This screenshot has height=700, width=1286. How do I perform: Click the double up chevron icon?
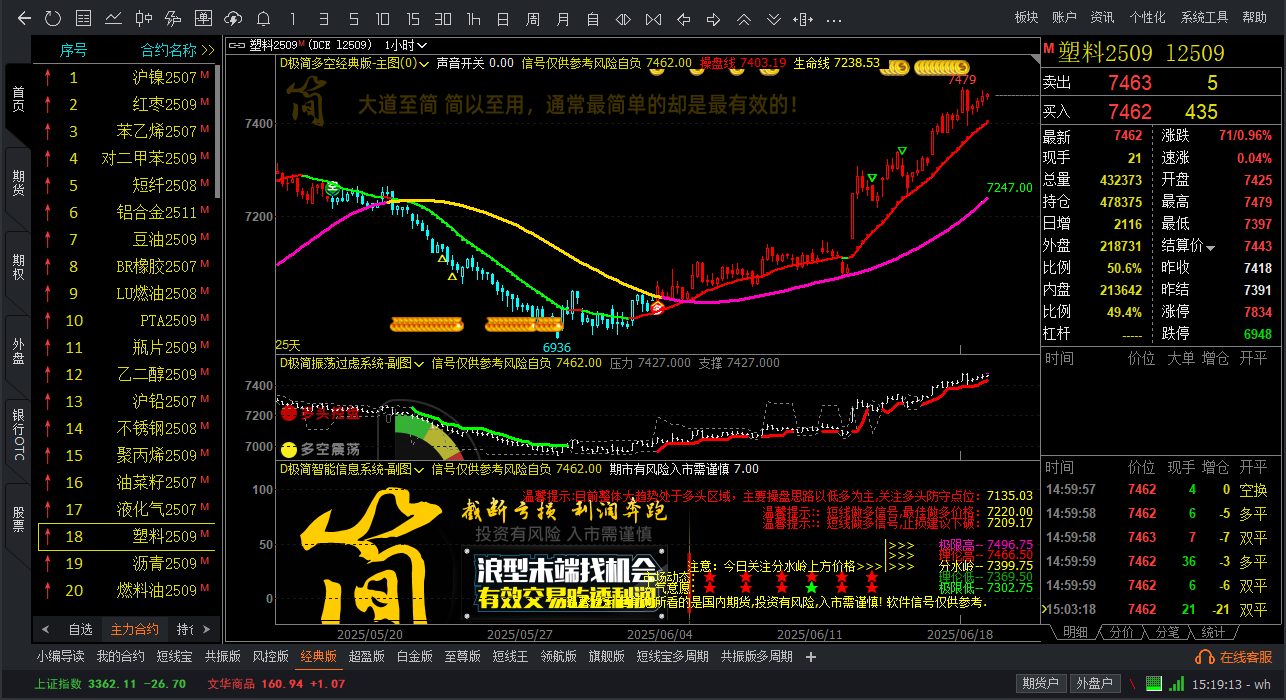click(x=744, y=18)
